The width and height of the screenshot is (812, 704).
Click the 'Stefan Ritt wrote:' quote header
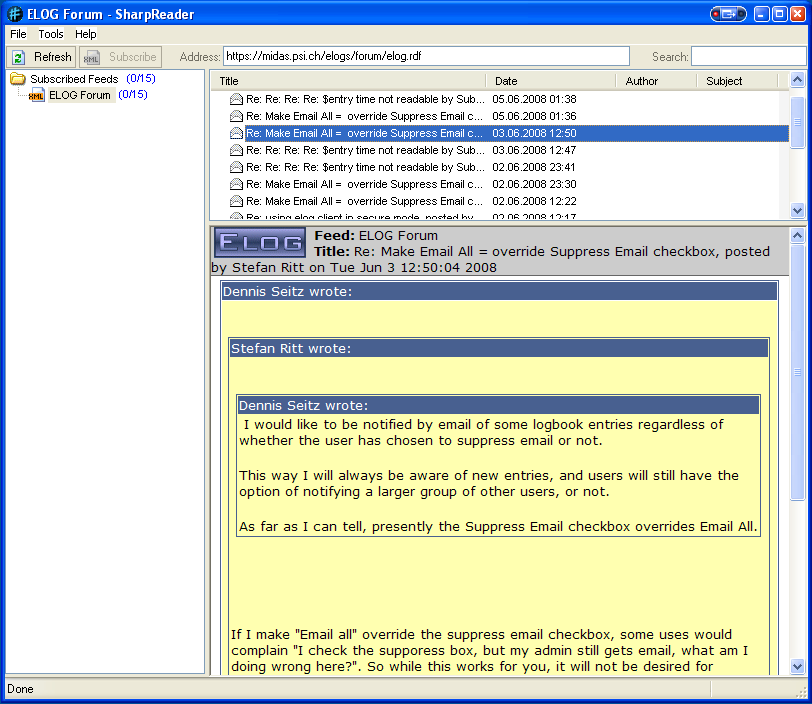click(499, 349)
